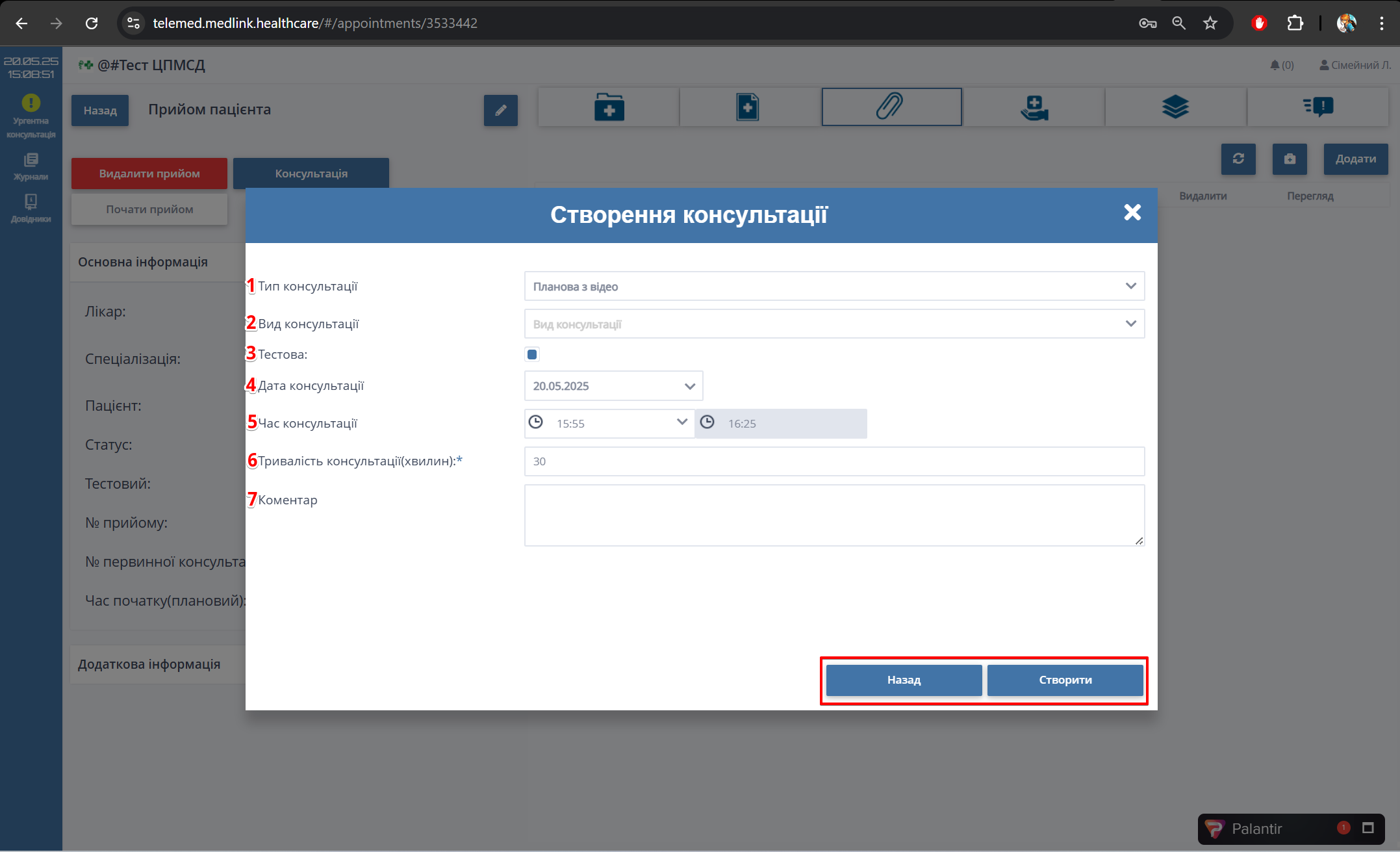Open the Дата консультації date picker

point(613,386)
